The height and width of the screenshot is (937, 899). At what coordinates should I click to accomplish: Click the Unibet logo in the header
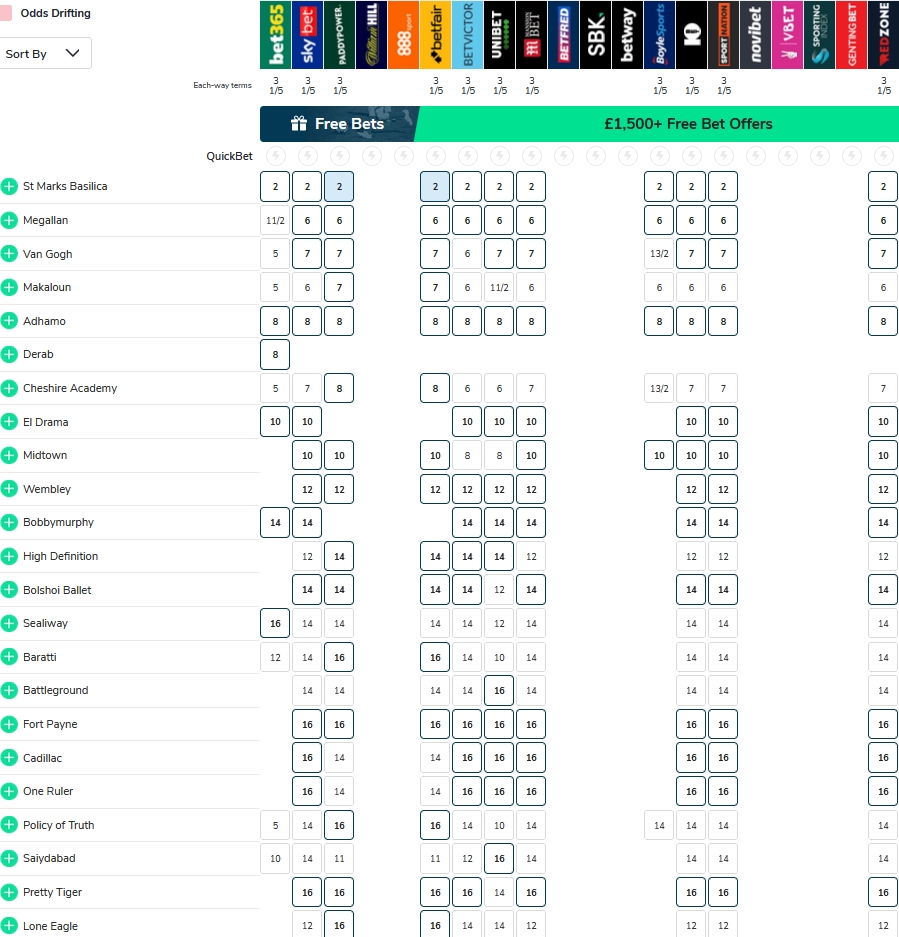coord(499,35)
